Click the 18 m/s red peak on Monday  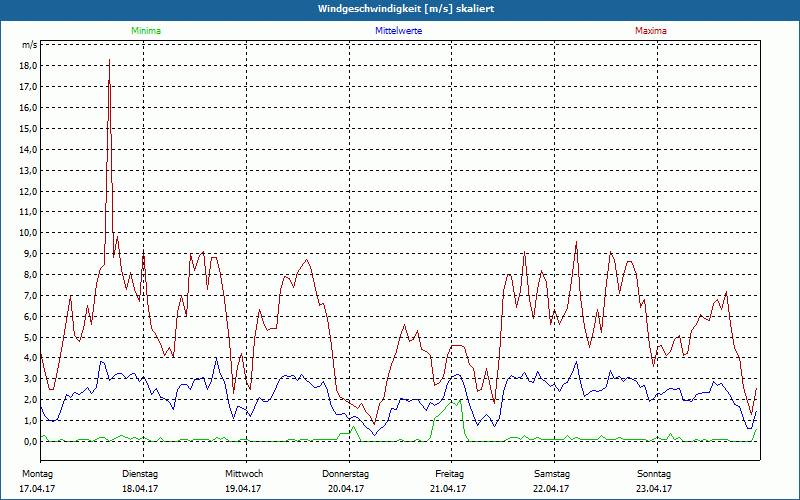point(109,61)
